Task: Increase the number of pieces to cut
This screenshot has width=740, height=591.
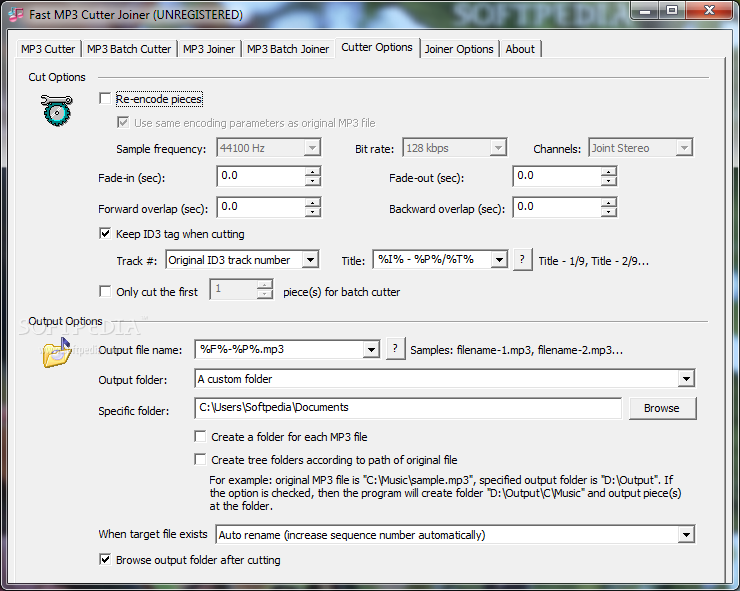Action: coord(265,285)
